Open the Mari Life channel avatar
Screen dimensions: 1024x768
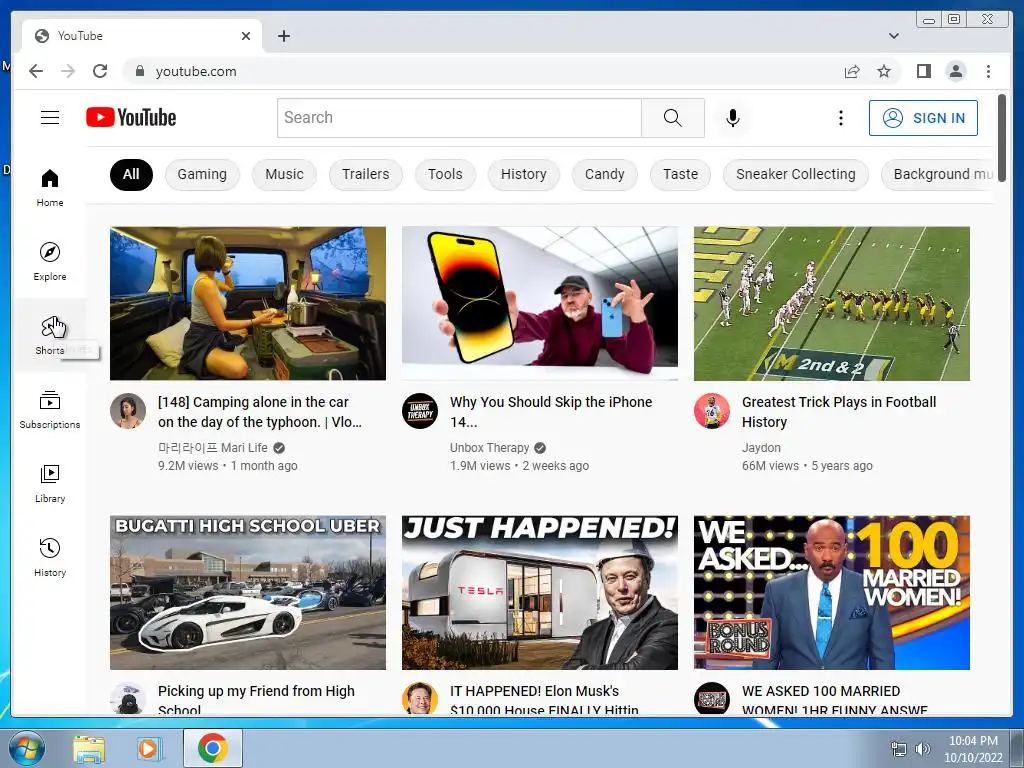pyautogui.click(x=128, y=411)
